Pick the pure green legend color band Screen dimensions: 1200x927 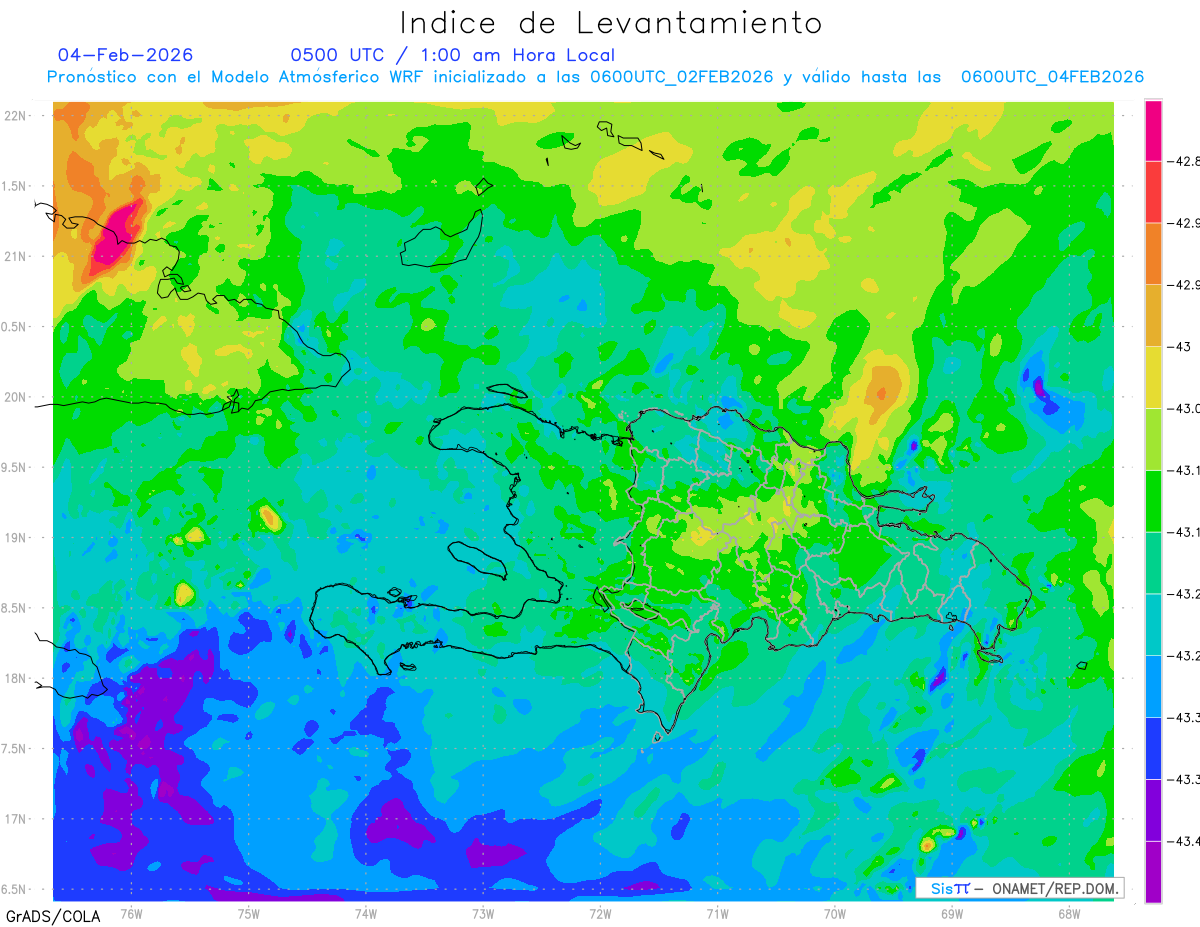pos(1153,500)
